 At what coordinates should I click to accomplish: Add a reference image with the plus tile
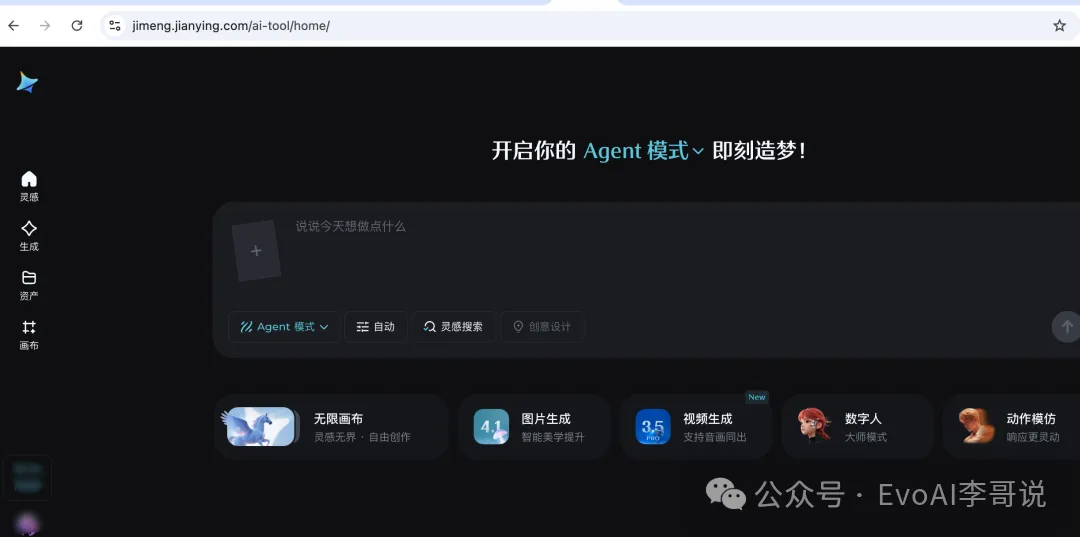(x=256, y=251)
